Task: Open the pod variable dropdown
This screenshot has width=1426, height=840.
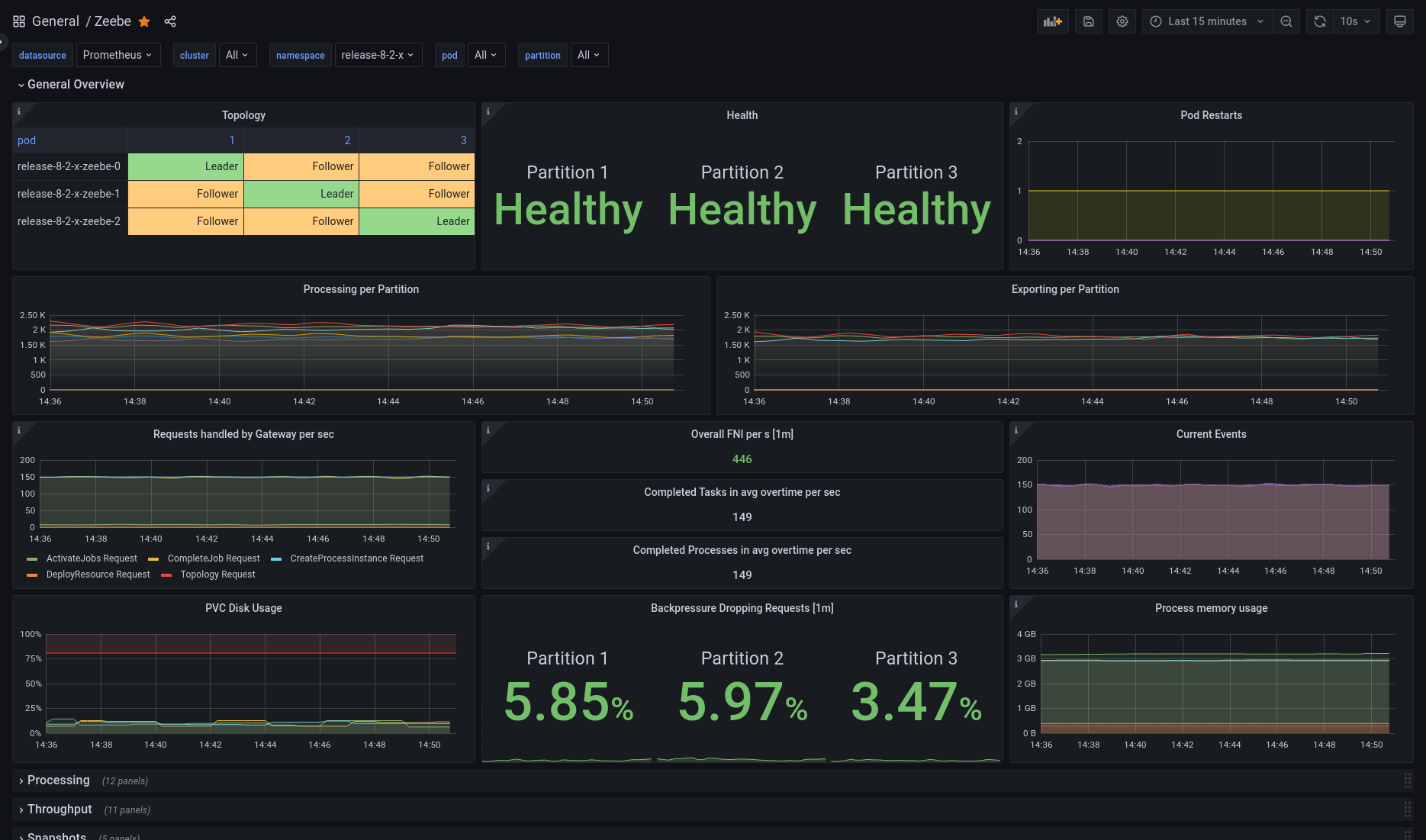Action: [486, 54]
